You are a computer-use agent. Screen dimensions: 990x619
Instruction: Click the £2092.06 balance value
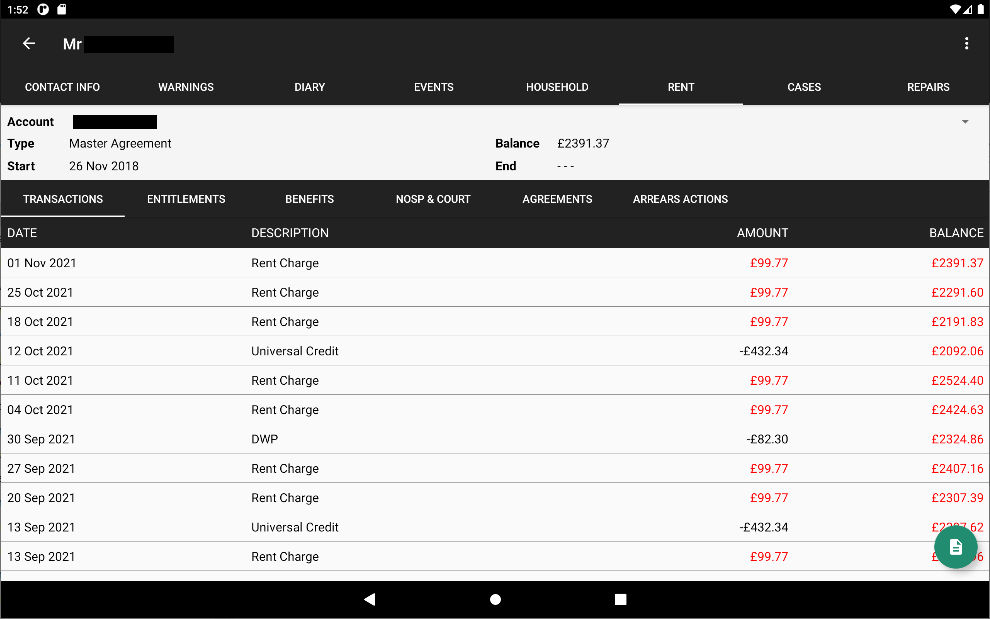(x=957, y=351)
